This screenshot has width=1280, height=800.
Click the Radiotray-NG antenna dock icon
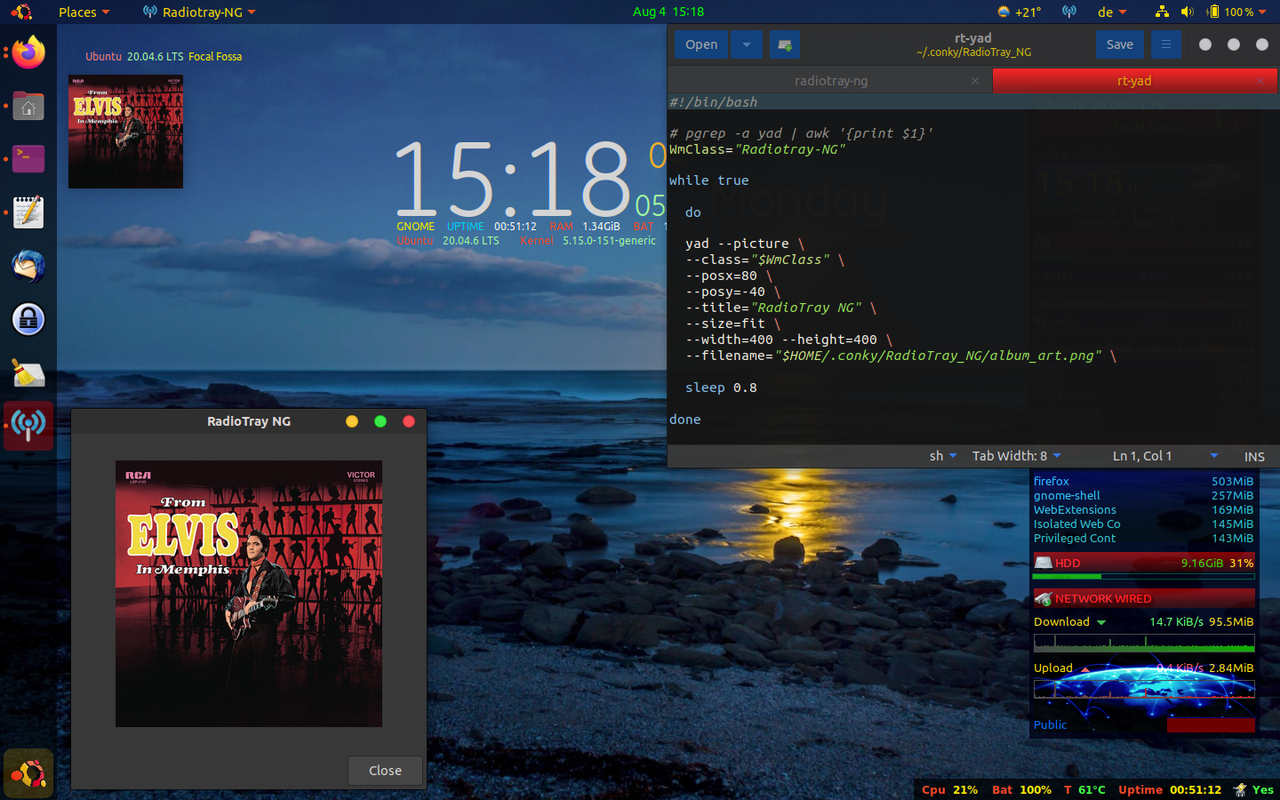tap(28, 426)
